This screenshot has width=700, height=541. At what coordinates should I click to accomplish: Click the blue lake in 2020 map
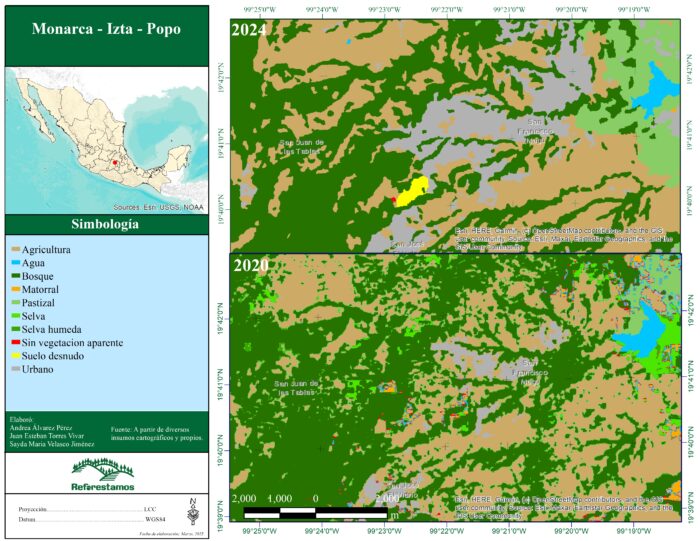[638, 330]
